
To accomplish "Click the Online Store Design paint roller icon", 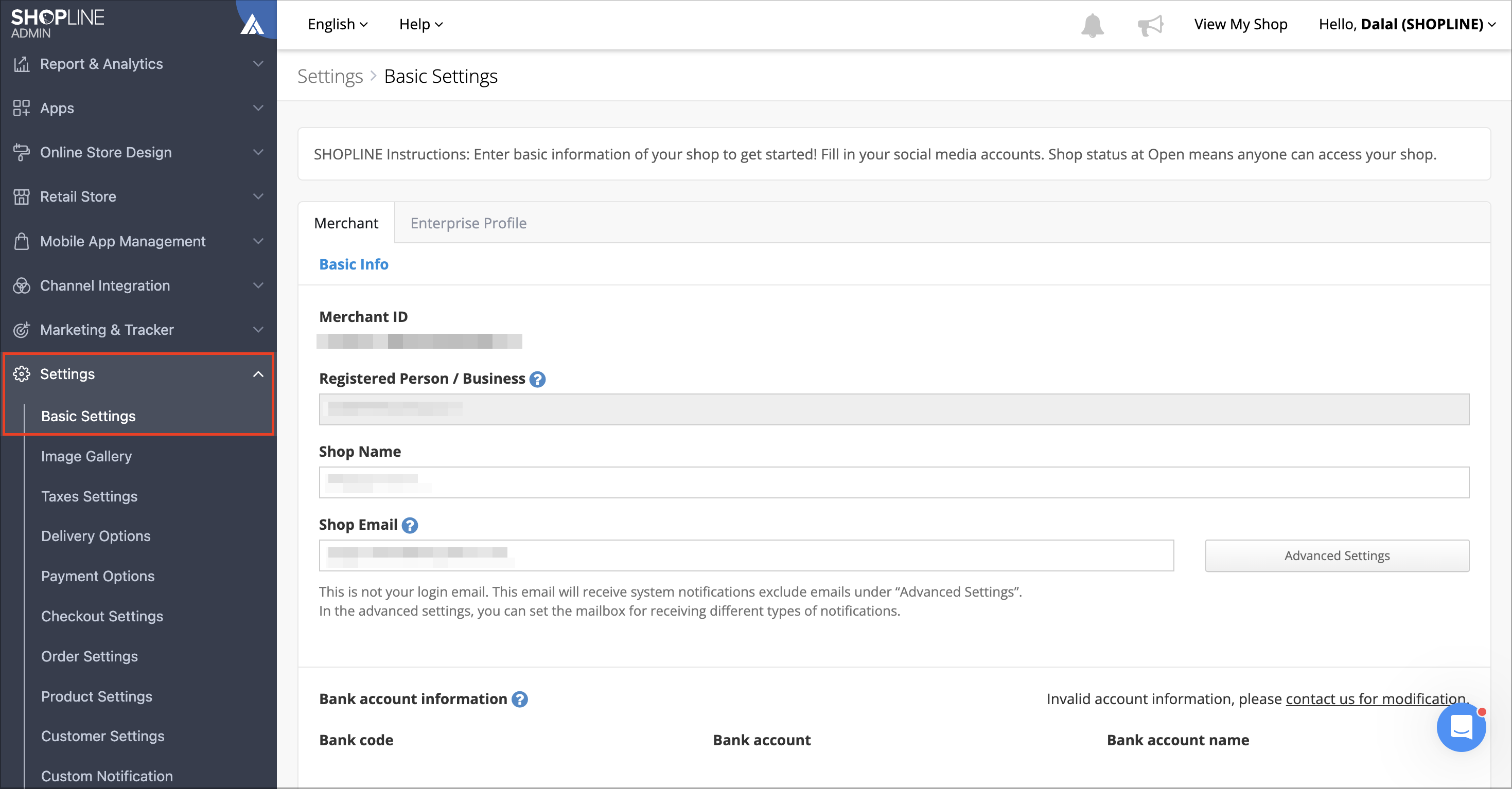I will [22, 153].
